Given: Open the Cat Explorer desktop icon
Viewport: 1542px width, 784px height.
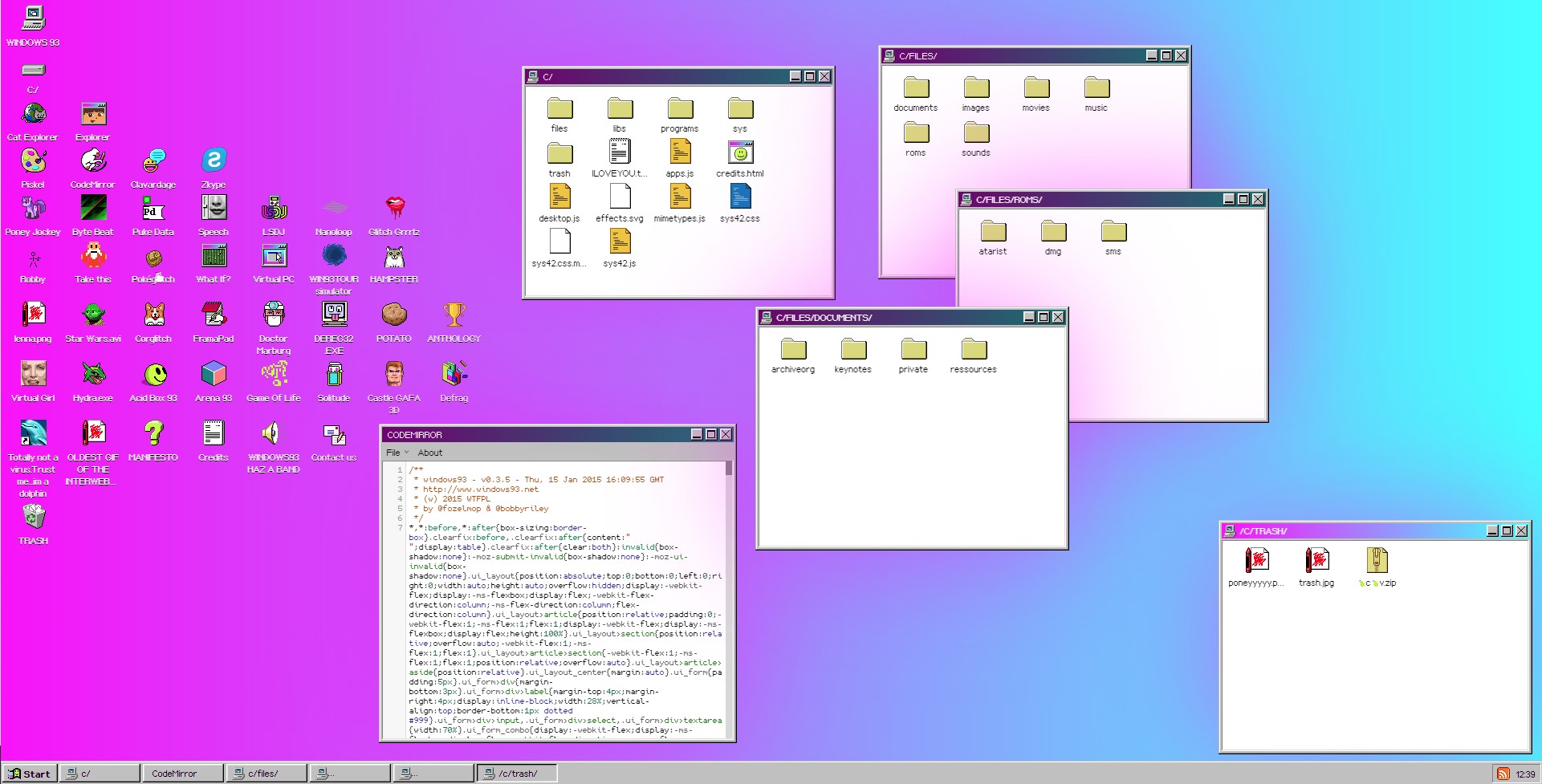Looking at the screenshot, I should 33,116.
